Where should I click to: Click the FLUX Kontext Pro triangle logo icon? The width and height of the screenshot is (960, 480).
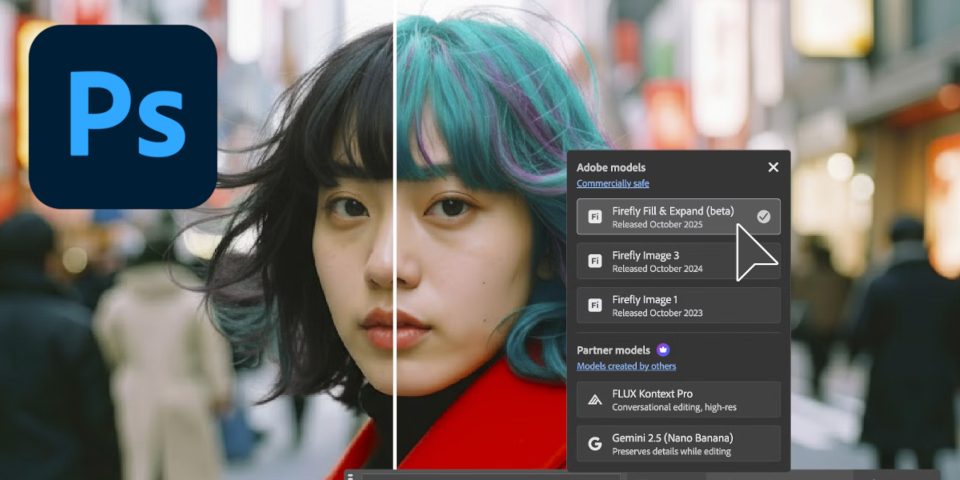coord(595,400)
